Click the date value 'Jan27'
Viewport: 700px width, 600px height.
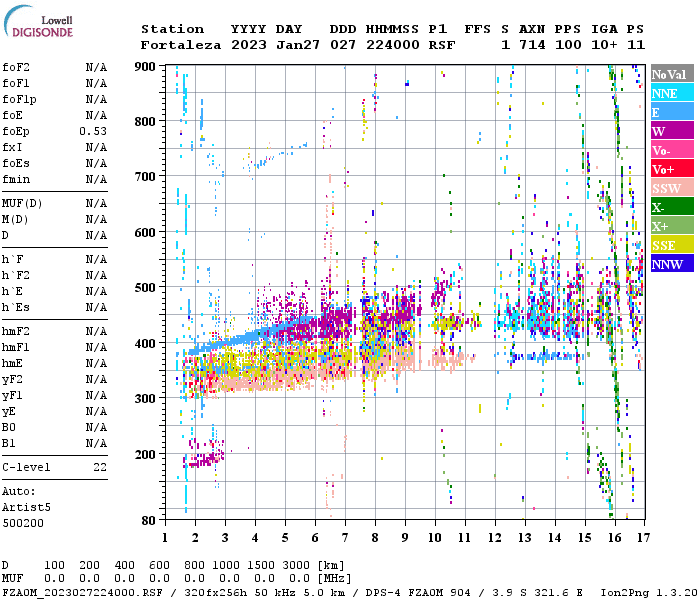pos(298,45)
